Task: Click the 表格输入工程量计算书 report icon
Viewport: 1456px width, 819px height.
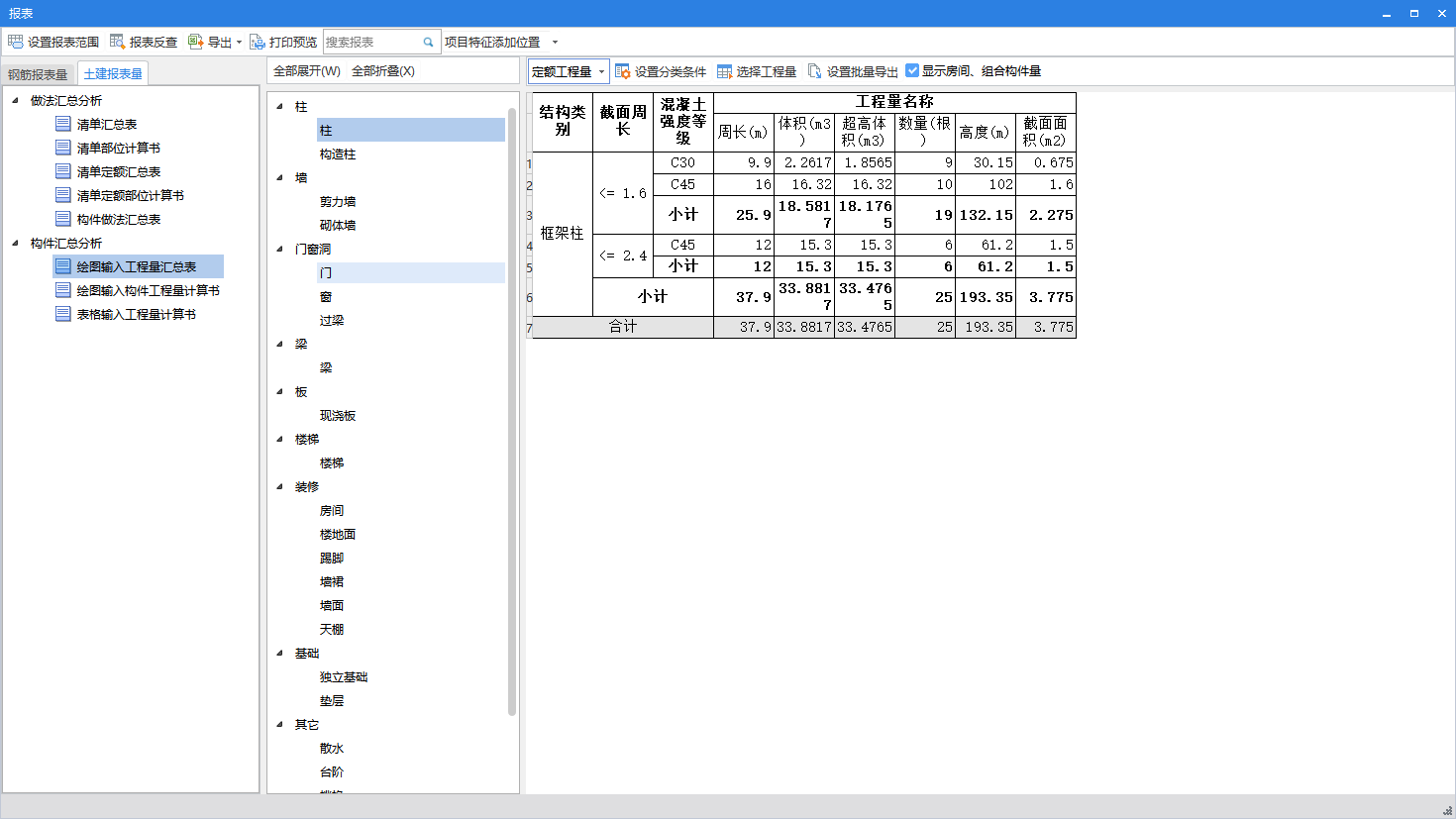Action: pos(63,314)
